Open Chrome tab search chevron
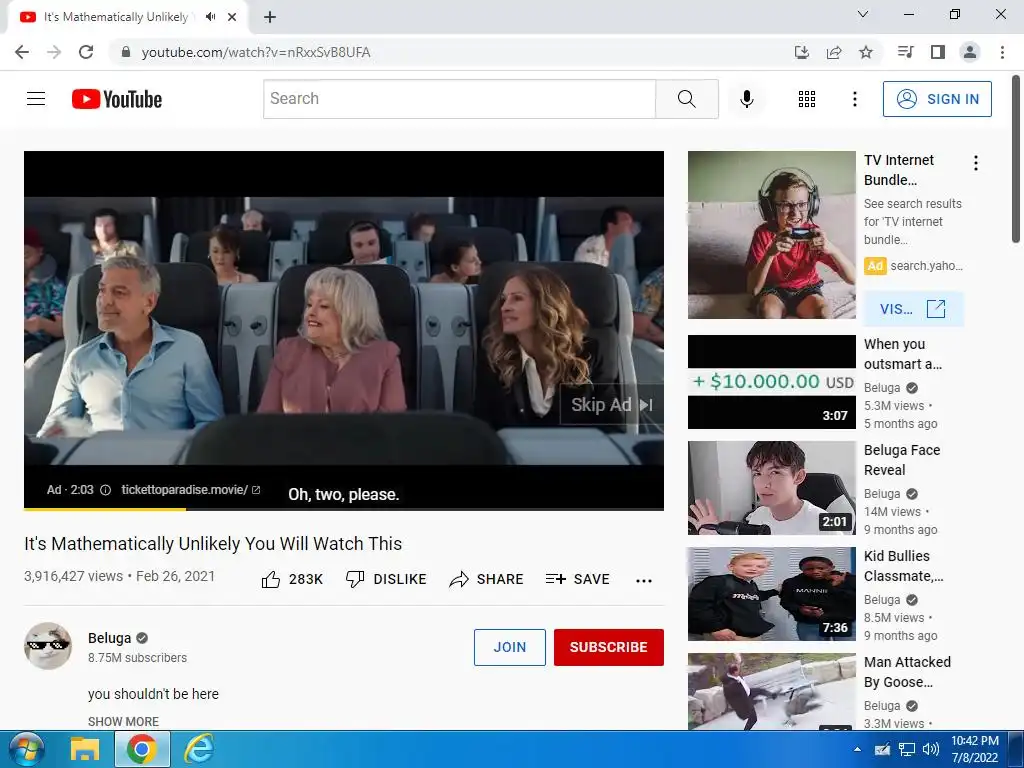This screenshot has width=1024, height=768. 863,14
